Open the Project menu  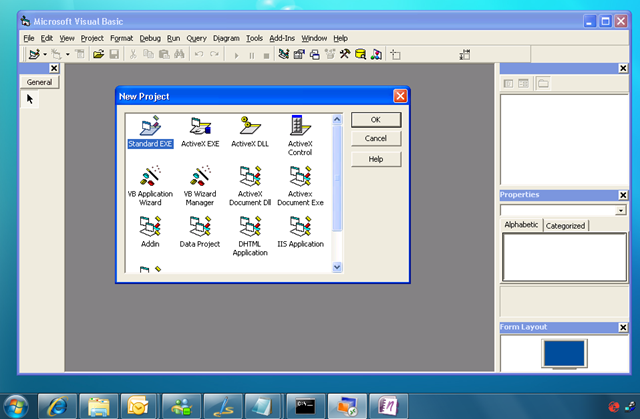click(x=92, y=38)
